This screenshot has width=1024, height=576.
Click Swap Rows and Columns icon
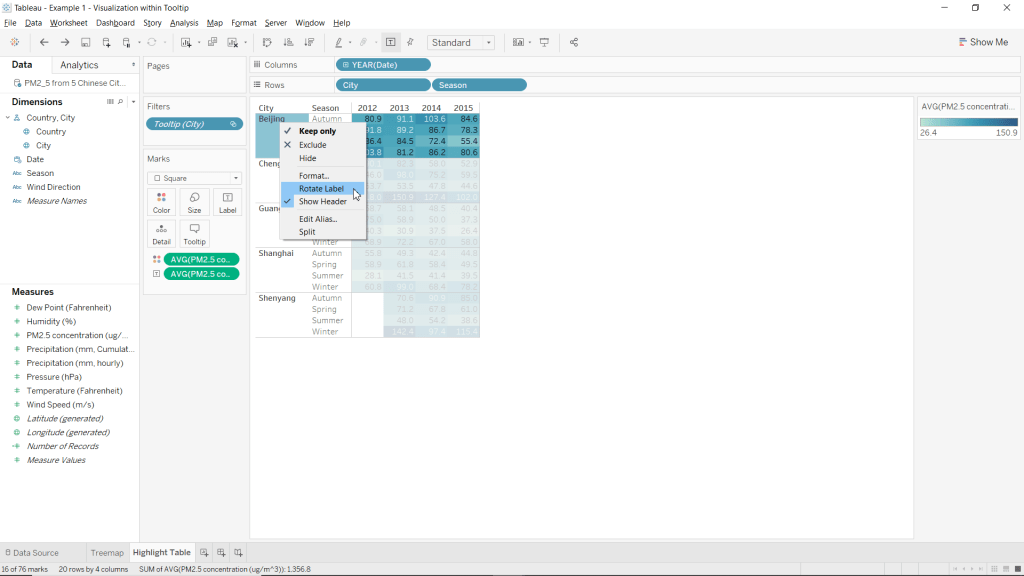coord(267,43)
